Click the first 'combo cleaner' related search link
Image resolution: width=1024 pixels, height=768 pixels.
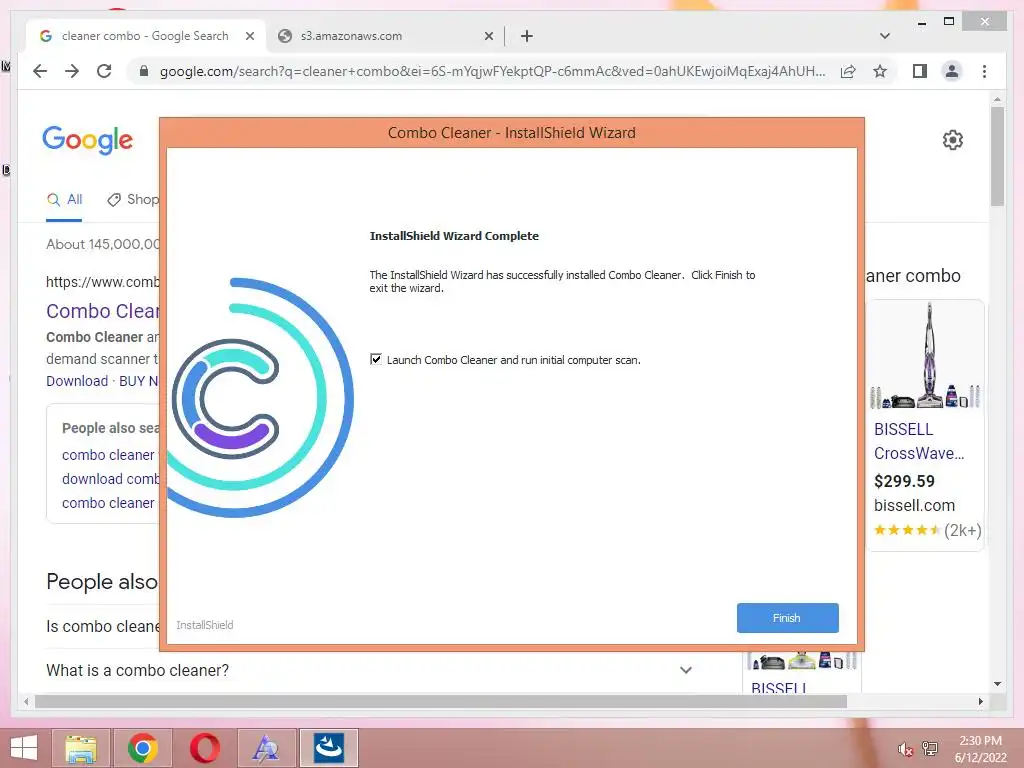coord(108,455)
